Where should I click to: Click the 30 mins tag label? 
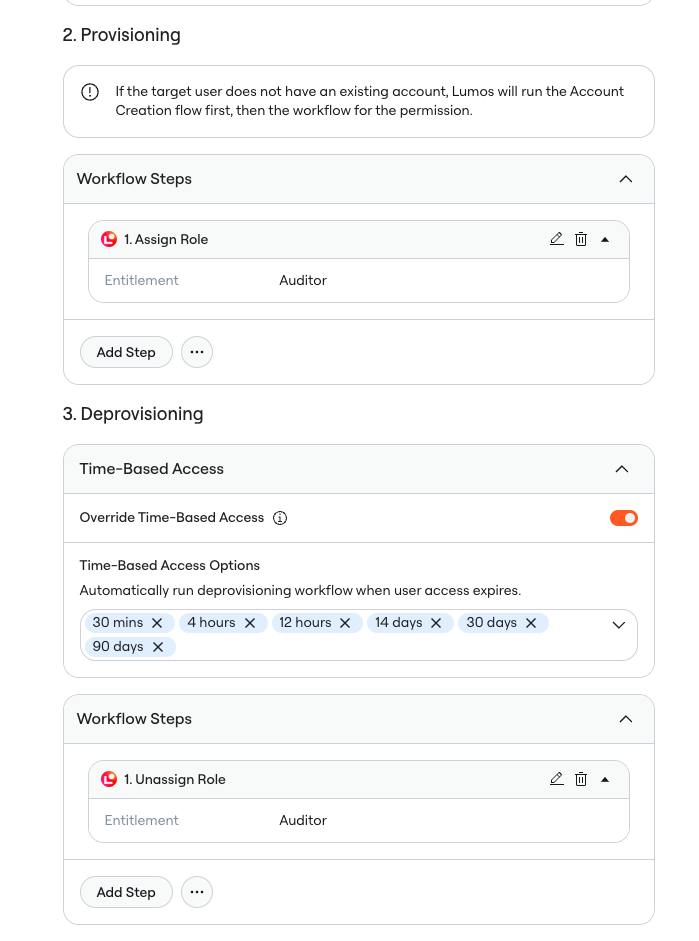click(118, 623)
